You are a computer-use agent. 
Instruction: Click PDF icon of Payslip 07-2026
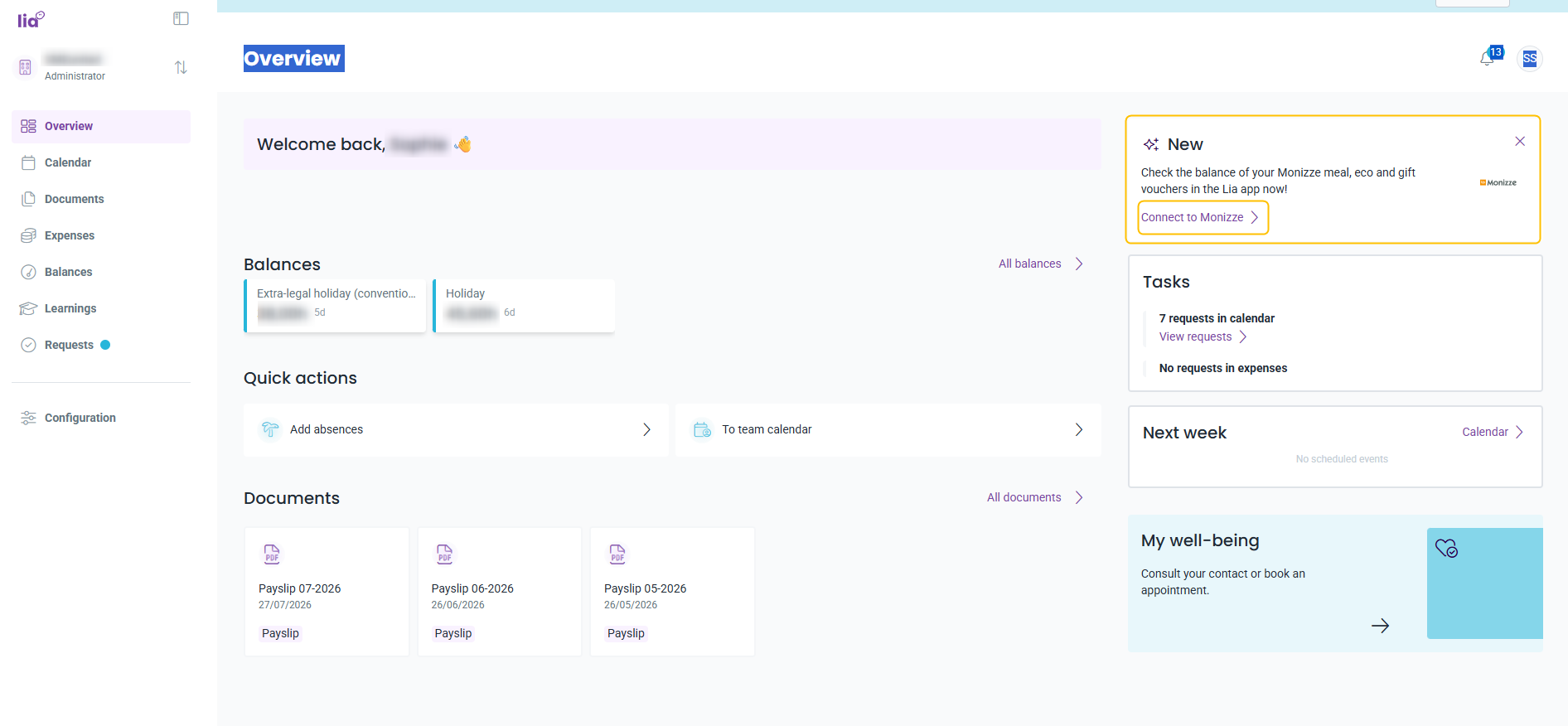tap(272, 554)
